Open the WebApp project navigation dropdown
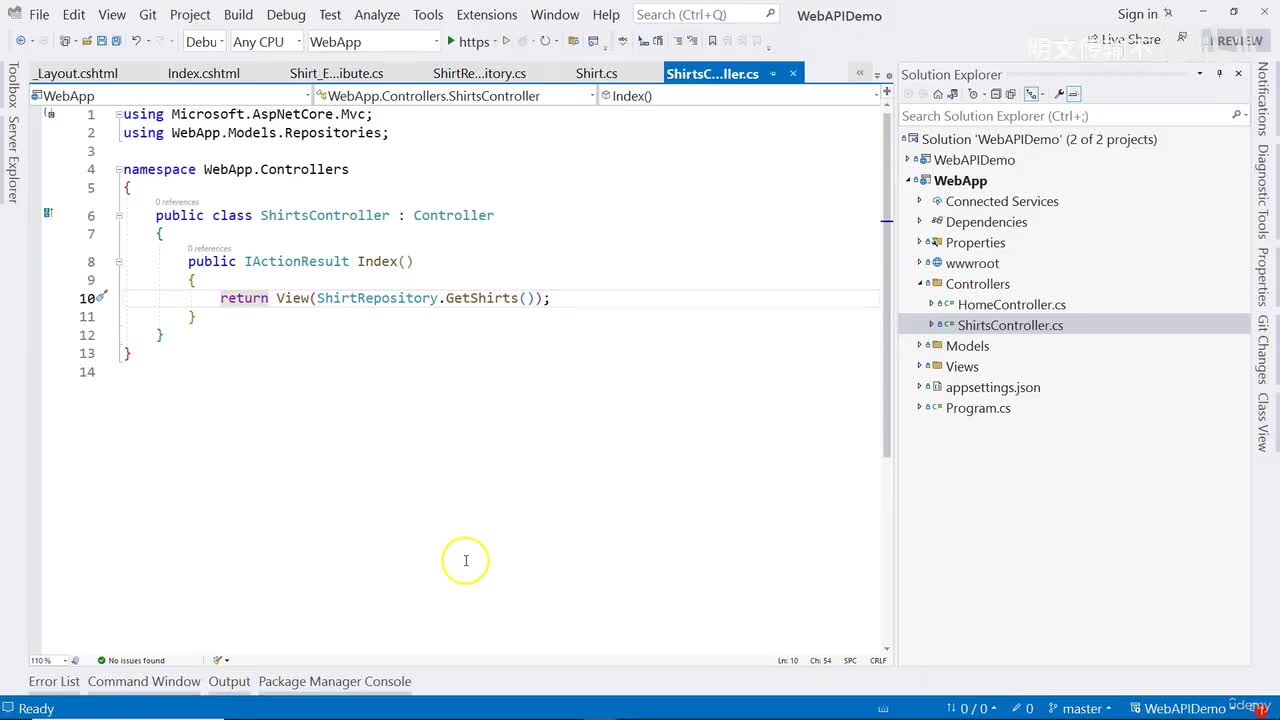This screenshot has height=720, width=1280. pyautogui.click(x=171, y=96)
